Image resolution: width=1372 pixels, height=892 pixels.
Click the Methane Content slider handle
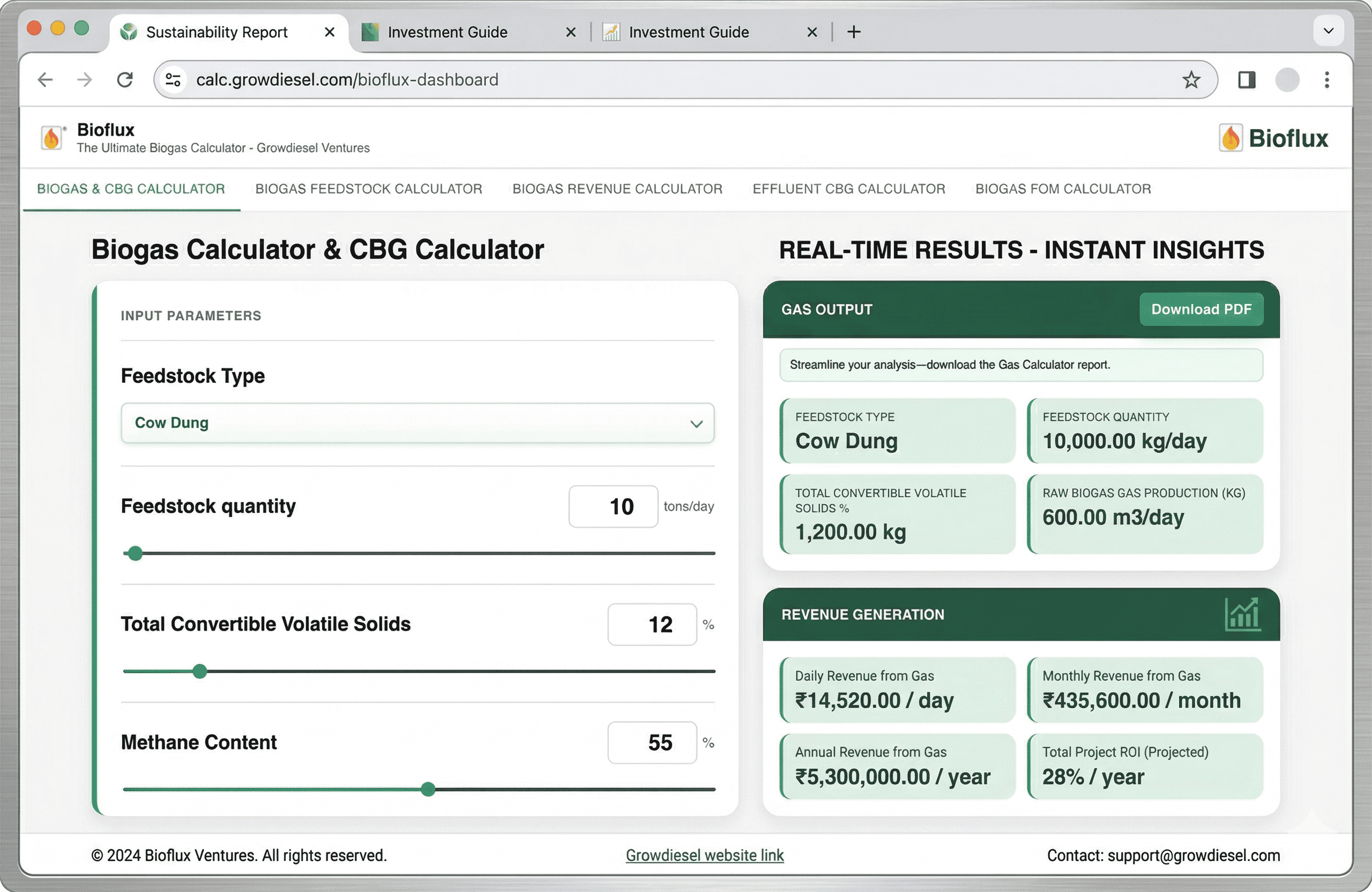[x=428, y=790]
